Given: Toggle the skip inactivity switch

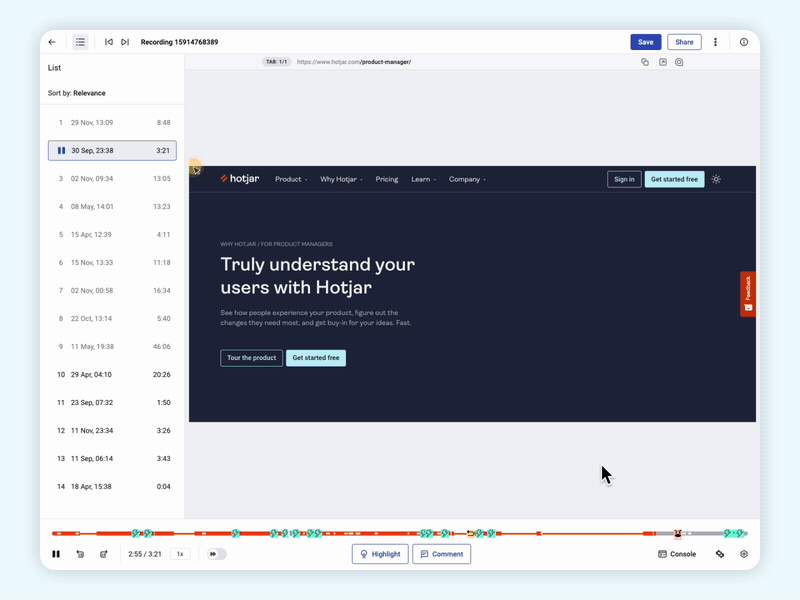Looking at the screenshot, I should point(217,554).
